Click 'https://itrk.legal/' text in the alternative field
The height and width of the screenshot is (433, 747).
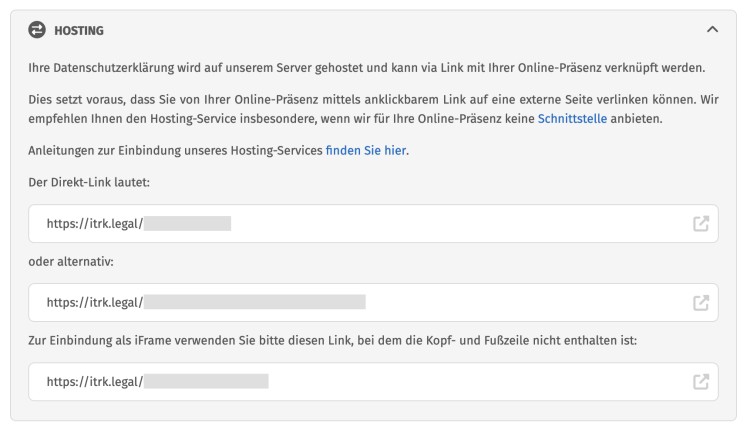94,302
